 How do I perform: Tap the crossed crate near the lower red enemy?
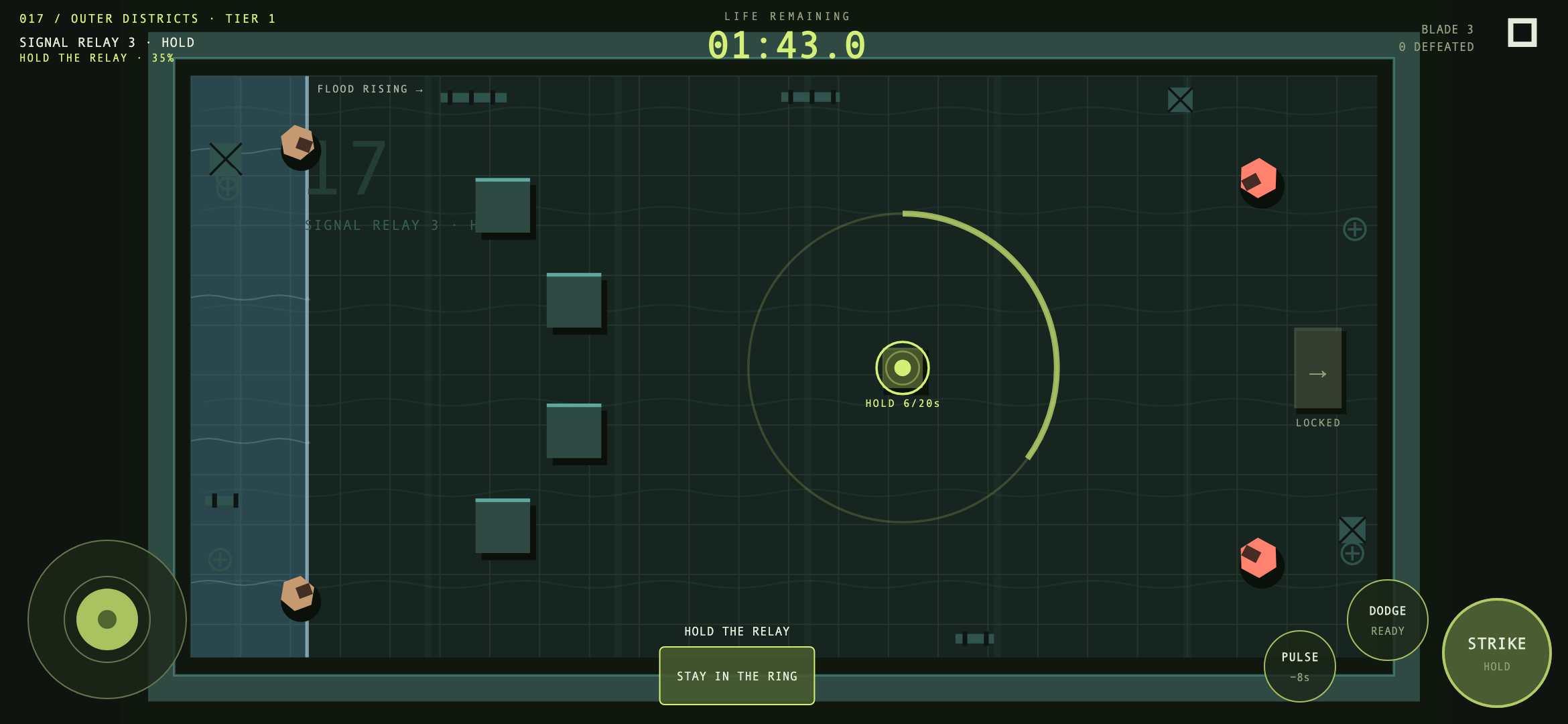pyautogui.click(x=1352, y=530)
